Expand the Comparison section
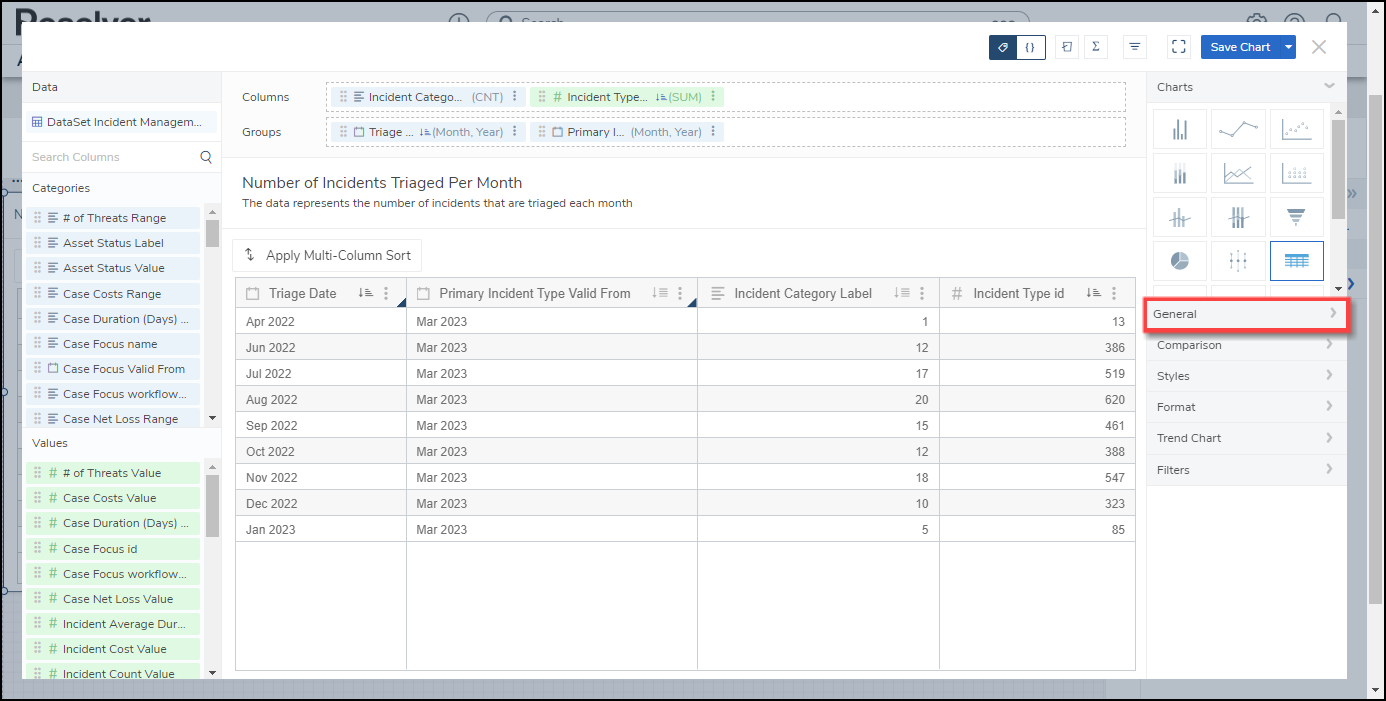 point(1246,345)
